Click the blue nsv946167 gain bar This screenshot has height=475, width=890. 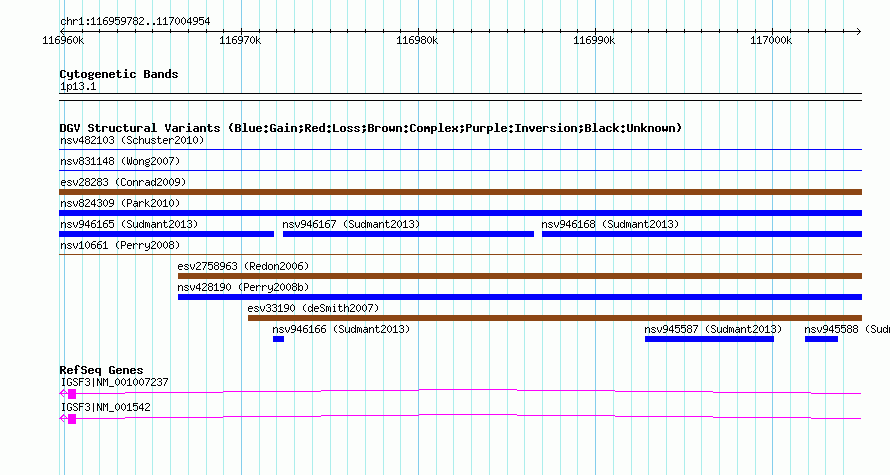tap(408, 234)
